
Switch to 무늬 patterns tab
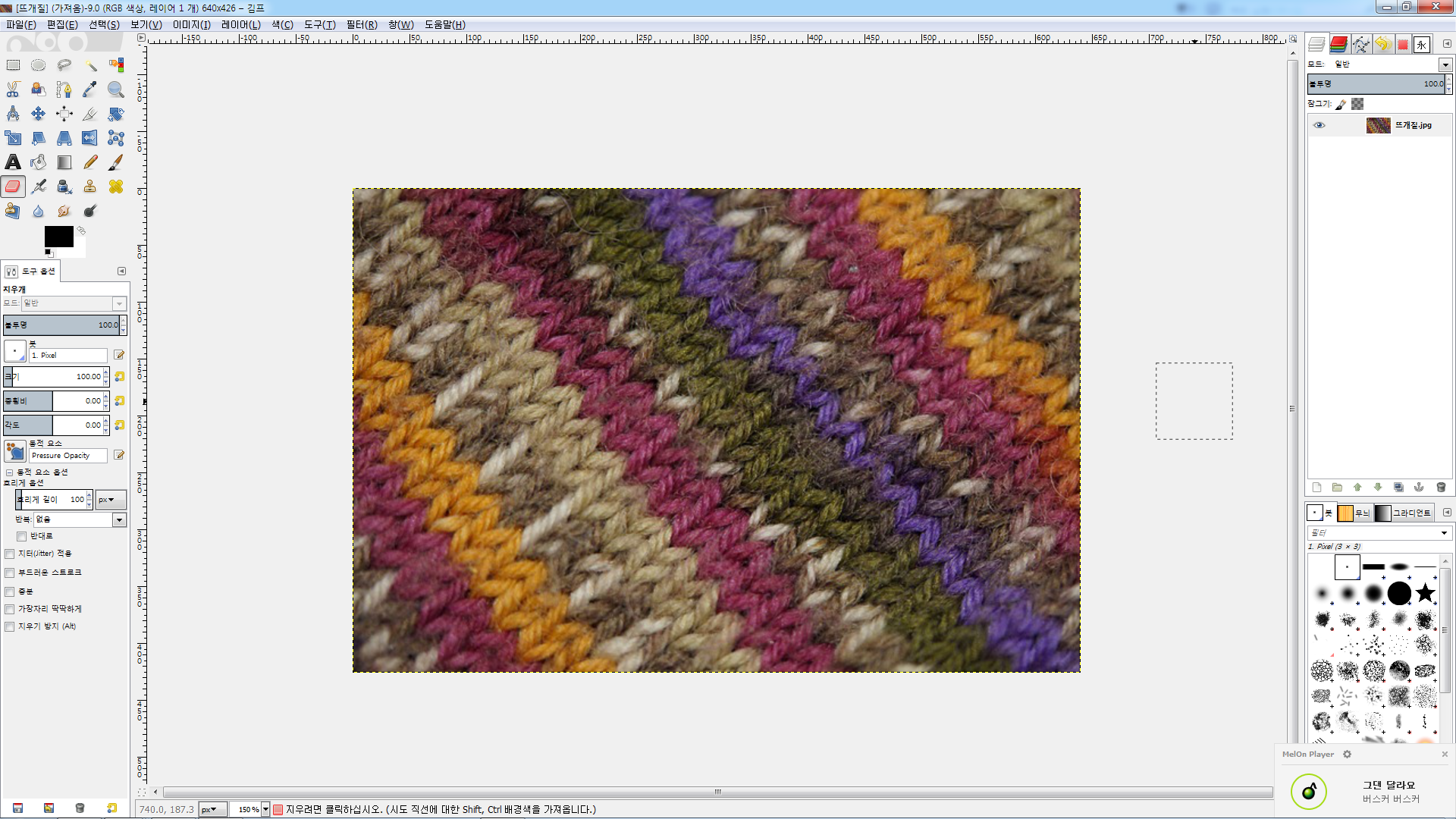pyautogui.click(x=1354, y=513)
